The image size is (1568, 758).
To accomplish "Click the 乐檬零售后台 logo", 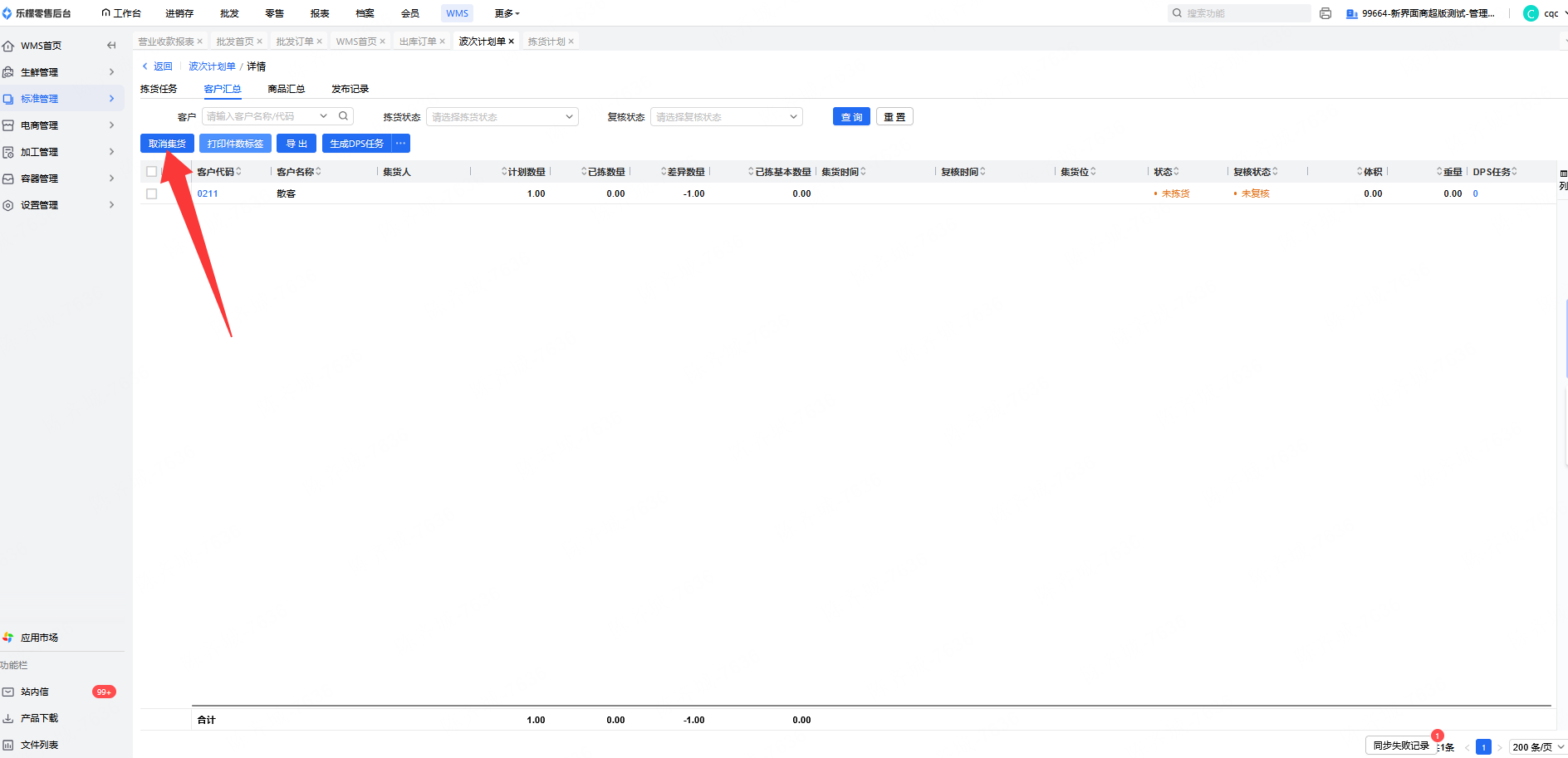I will pos(37,13).
